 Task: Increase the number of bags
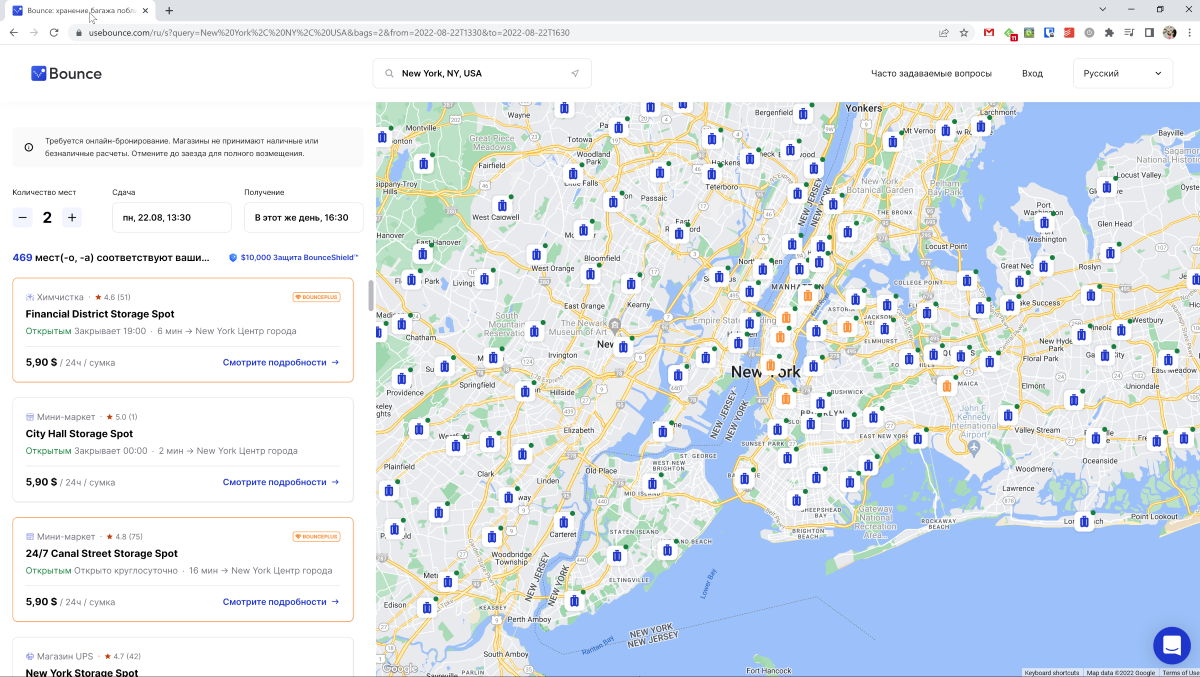point(71,217)
